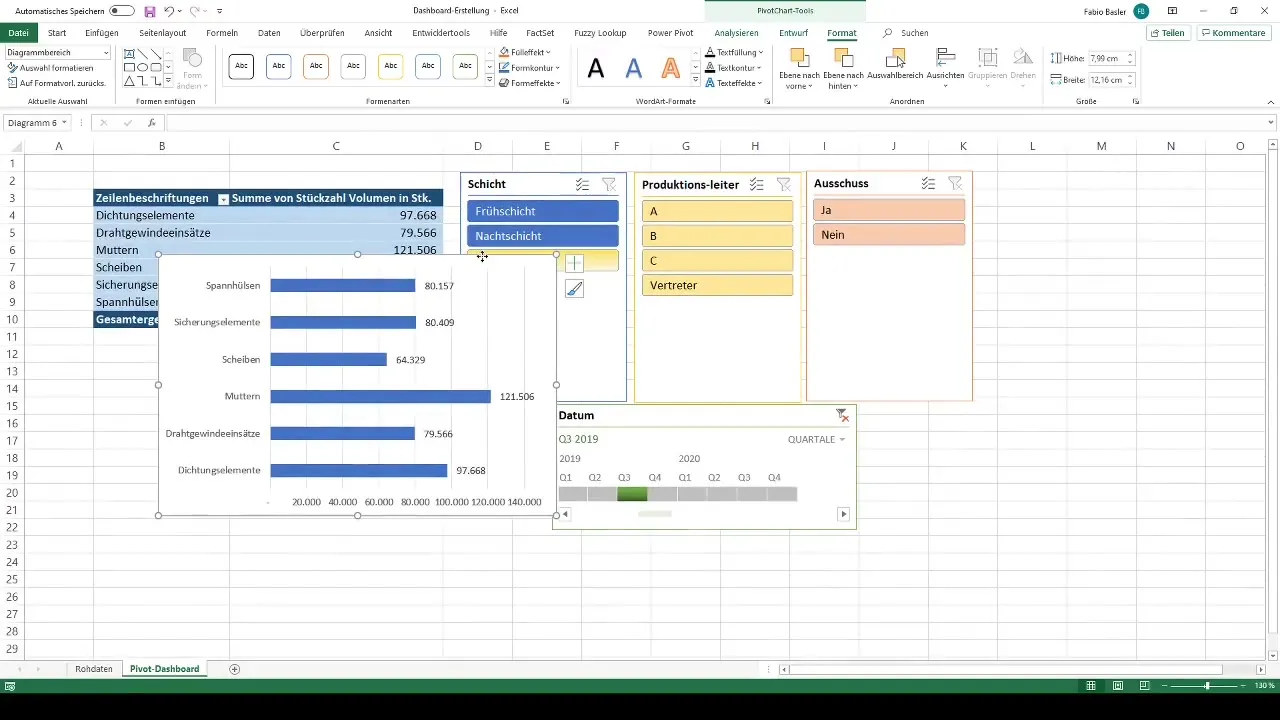
Task: Toggle multi-select on Schicht slicer
Action: click(582, 184)
